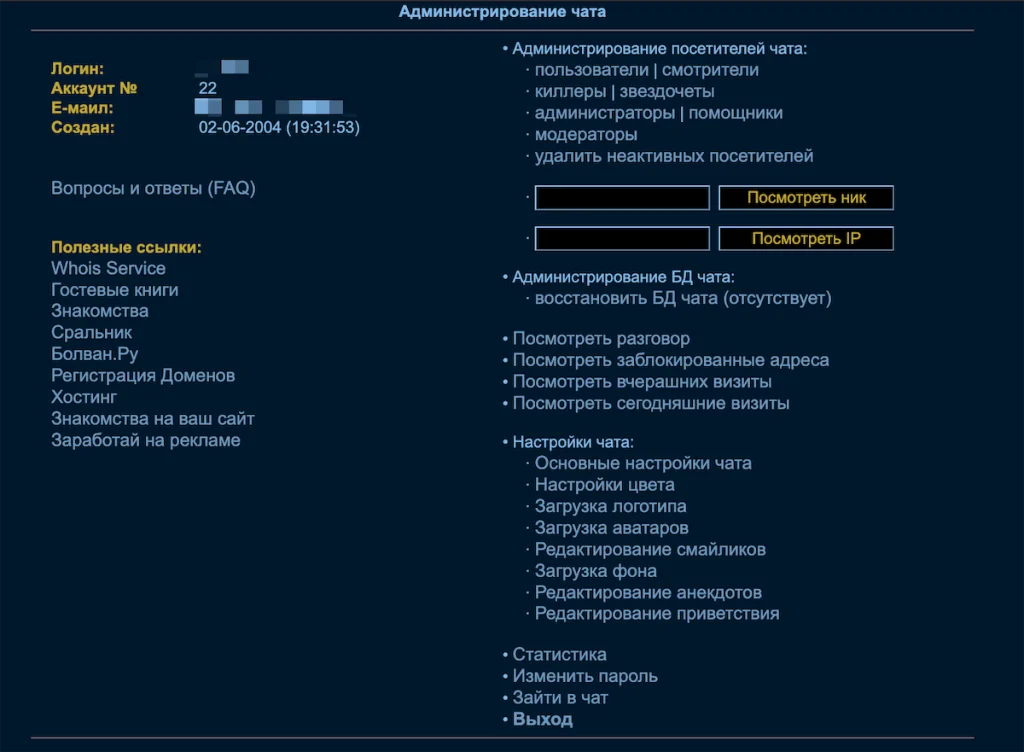
Task: Click the Посмотреть ник button
Action: click(x=806, y=198)
